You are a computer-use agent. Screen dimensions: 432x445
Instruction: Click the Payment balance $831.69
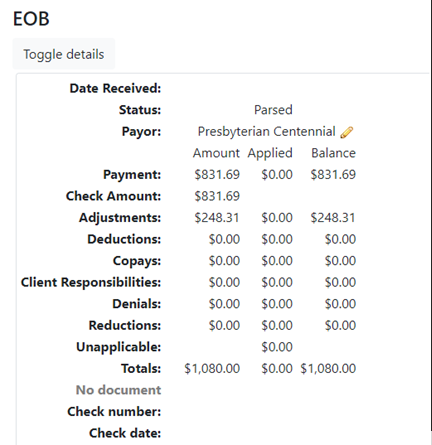(333, 174)
